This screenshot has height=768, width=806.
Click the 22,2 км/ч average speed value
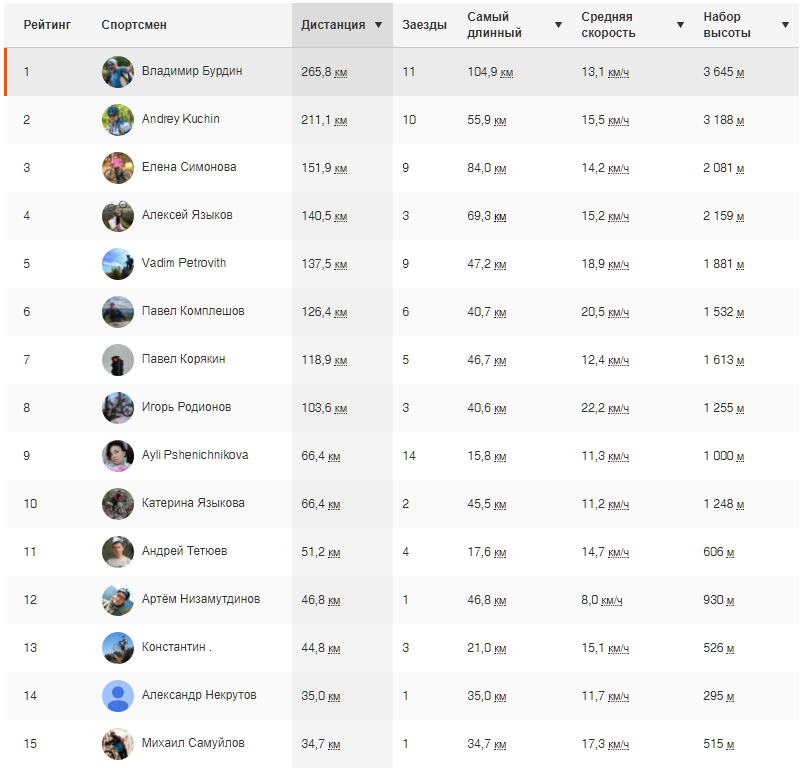pos(605,408)
